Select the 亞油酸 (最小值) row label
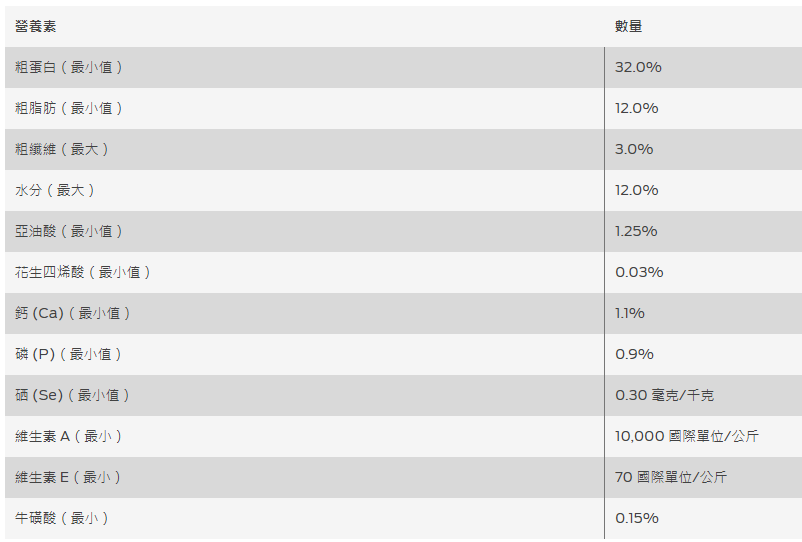Image resolution: width=802 pixels, height=542 pixels. (x=69, y=231)
